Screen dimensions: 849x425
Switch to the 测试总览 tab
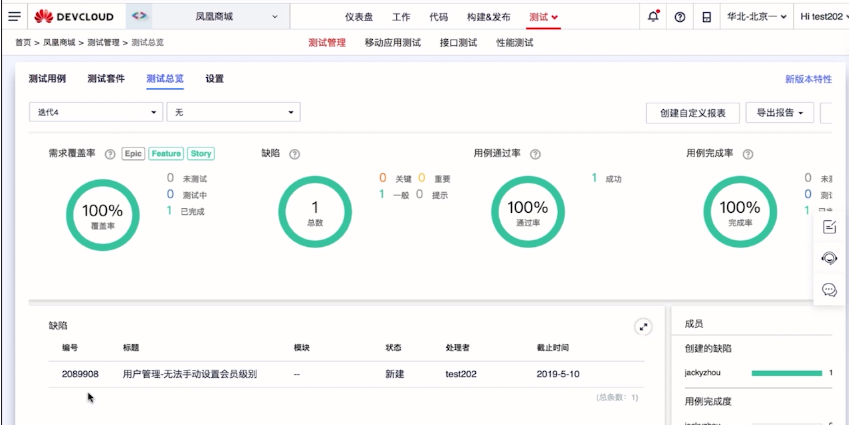(x=165, y=79)
